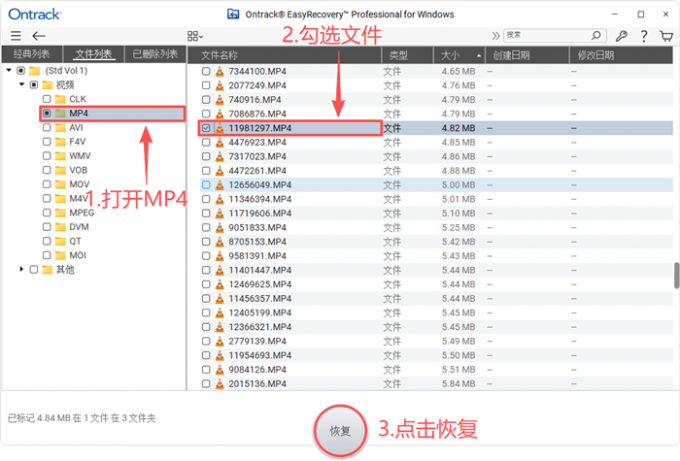This screenshot has width=680, height=461.
Task: Select file name 11456357.MP4
Action: tap(260, 298)
